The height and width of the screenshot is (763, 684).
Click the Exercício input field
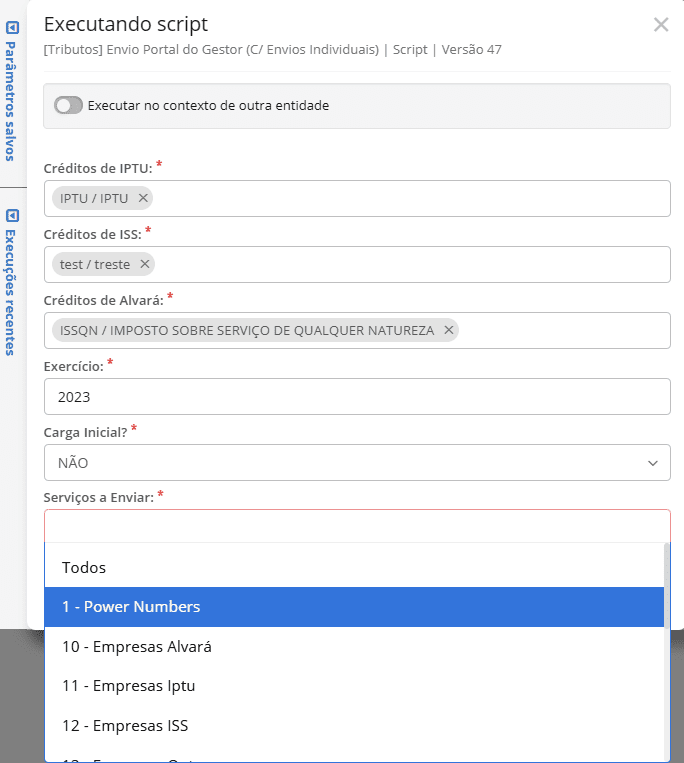[357, 396]
